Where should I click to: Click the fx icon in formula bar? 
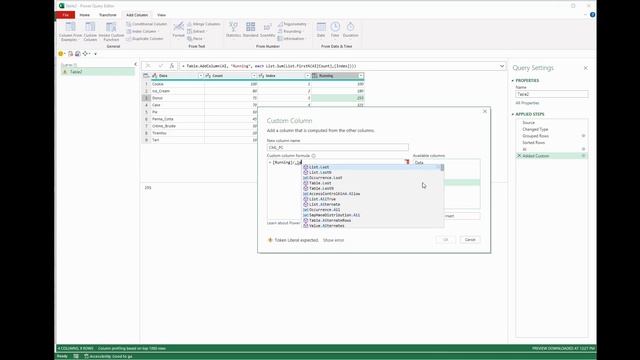[x=172, y=66]
